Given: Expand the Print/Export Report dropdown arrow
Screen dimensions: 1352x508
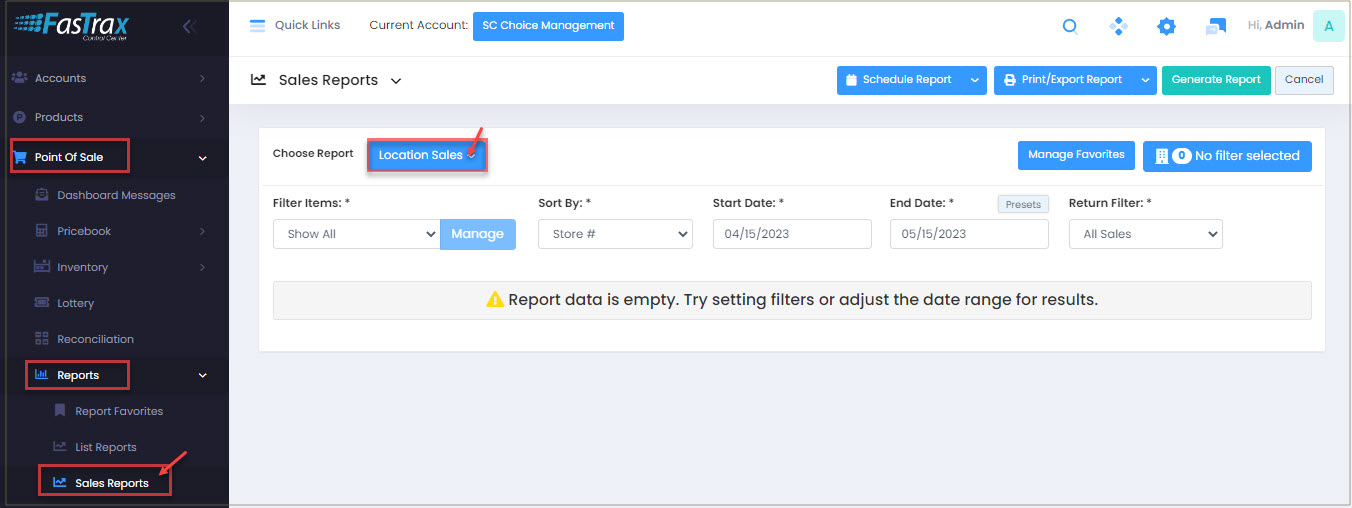Looking at the screenshot, I should click(x=1145, y=80).
